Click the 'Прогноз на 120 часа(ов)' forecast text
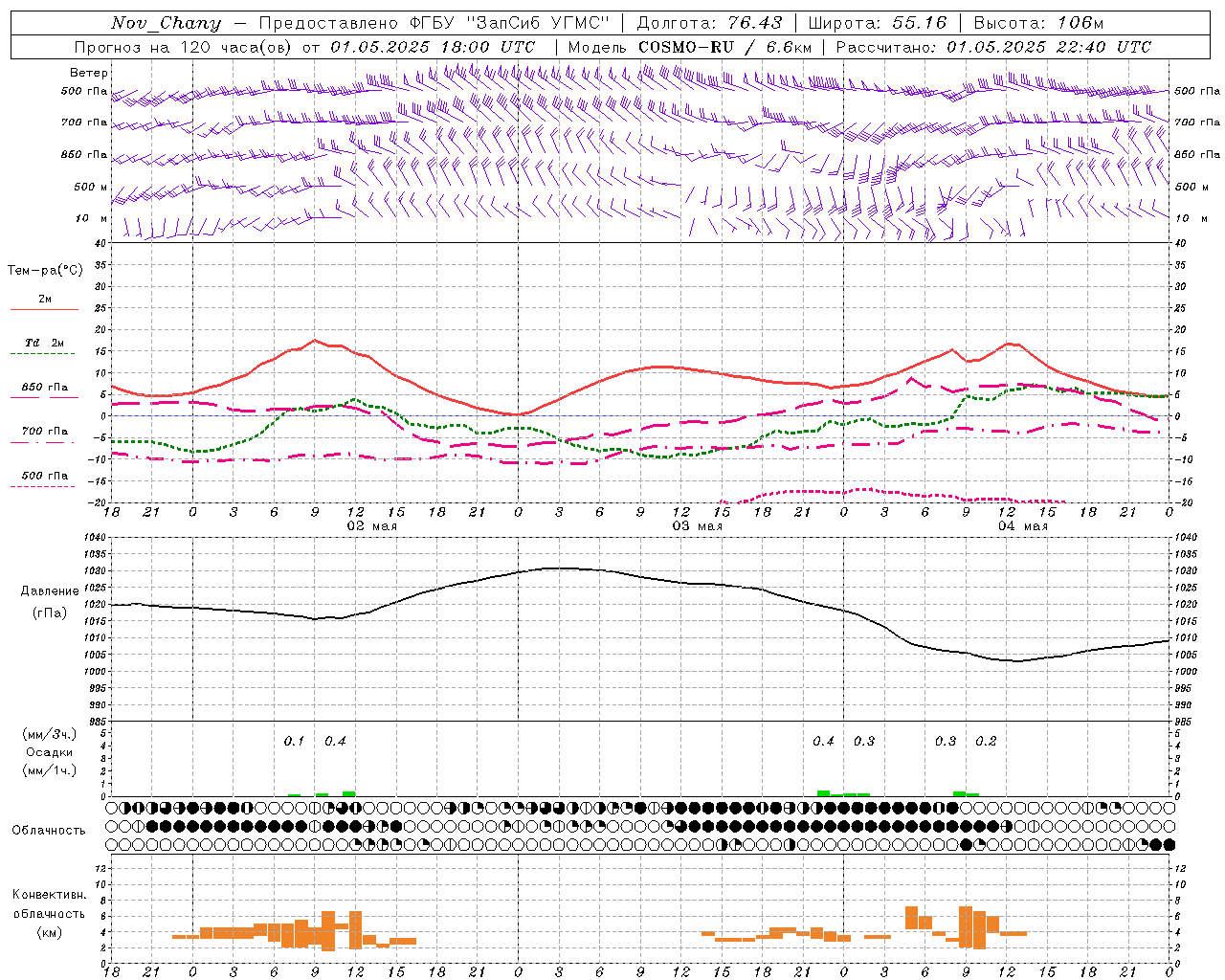 point(183,47)
